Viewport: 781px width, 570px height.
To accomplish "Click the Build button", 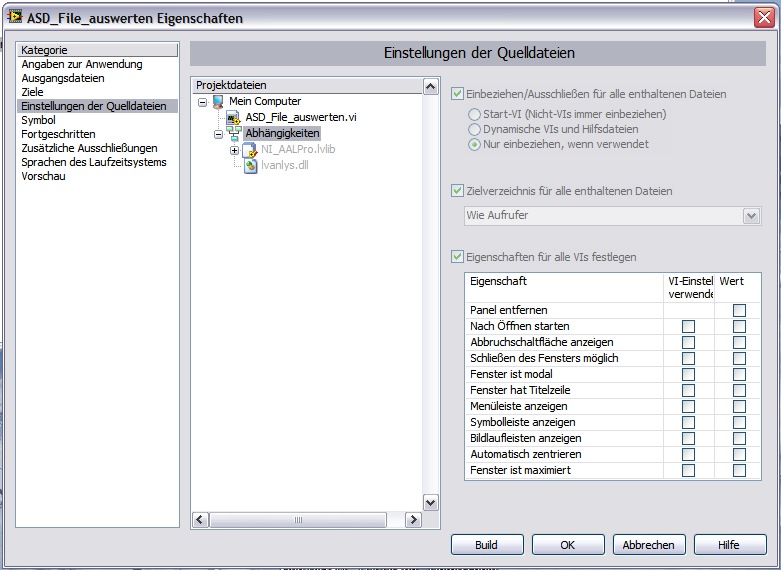I will 487,545.
